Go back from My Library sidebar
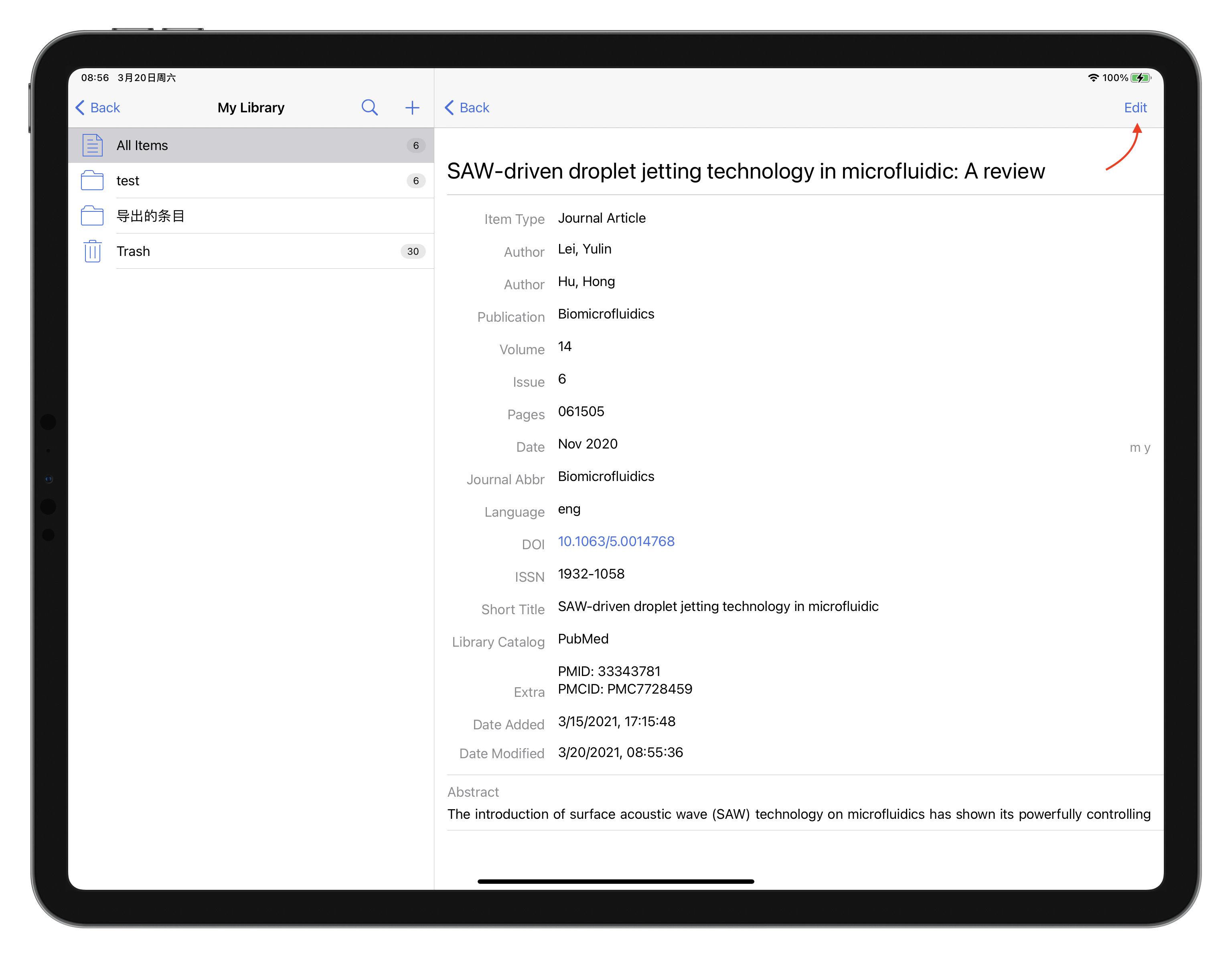 [x=97, y=108]
